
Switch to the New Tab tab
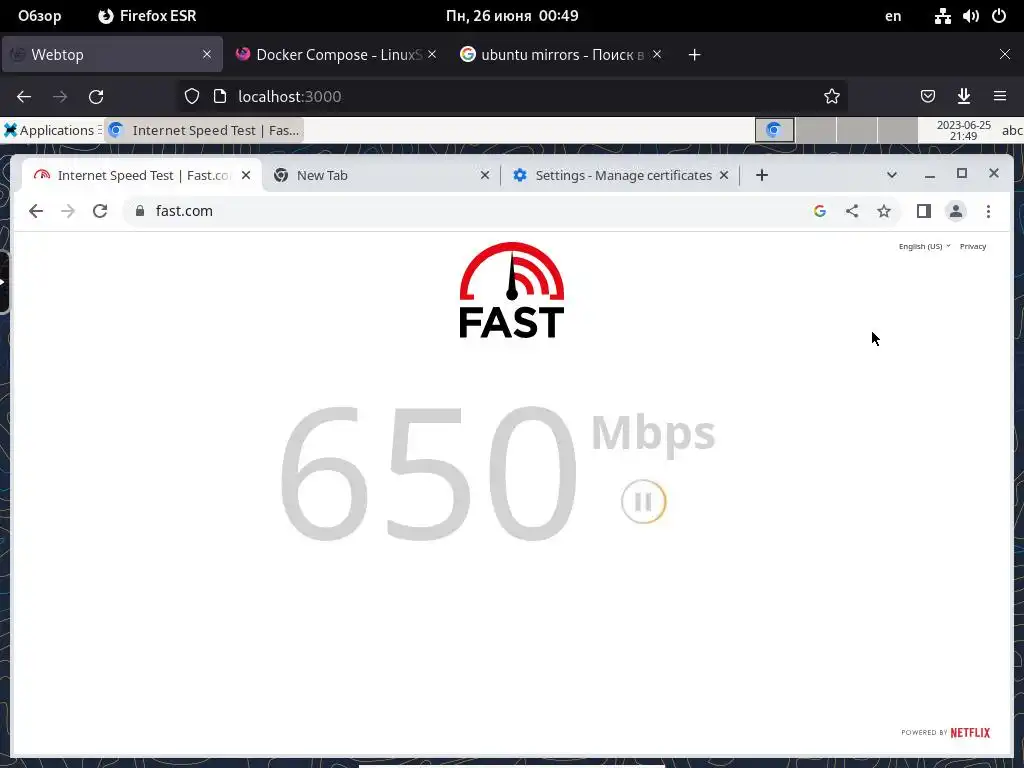click(x=381, y=175)
